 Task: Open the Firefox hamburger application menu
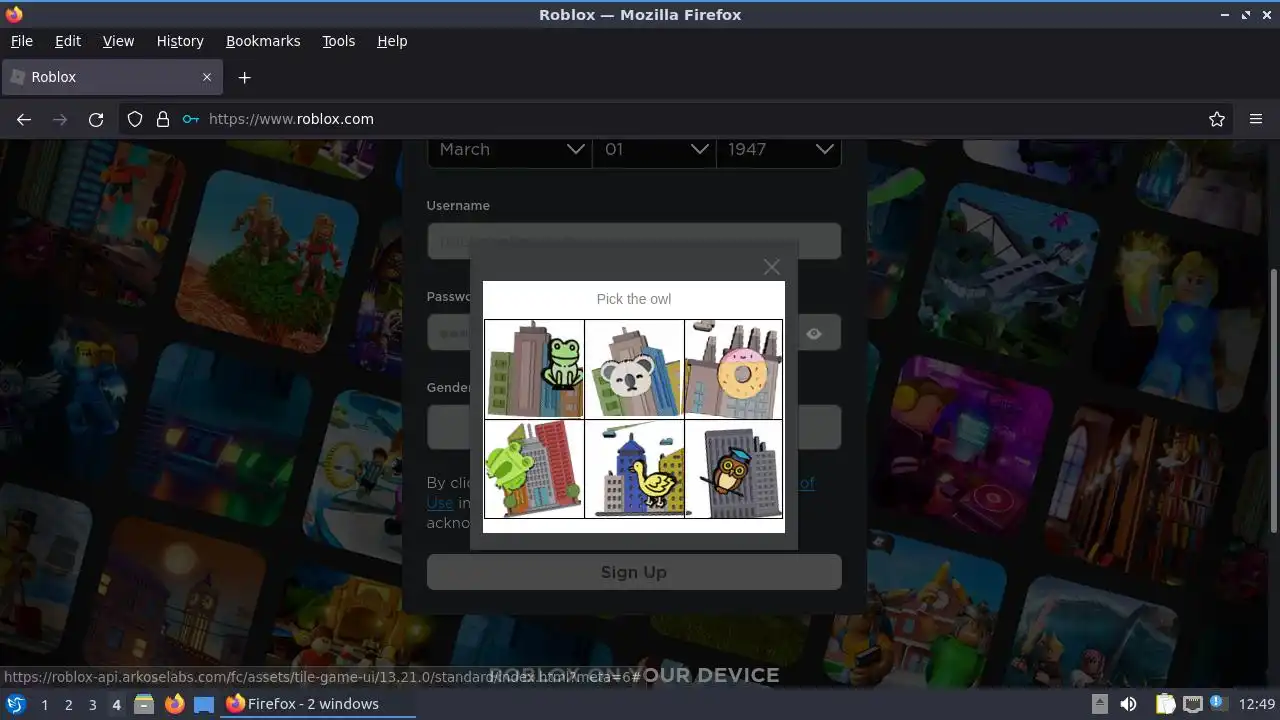1256,119
